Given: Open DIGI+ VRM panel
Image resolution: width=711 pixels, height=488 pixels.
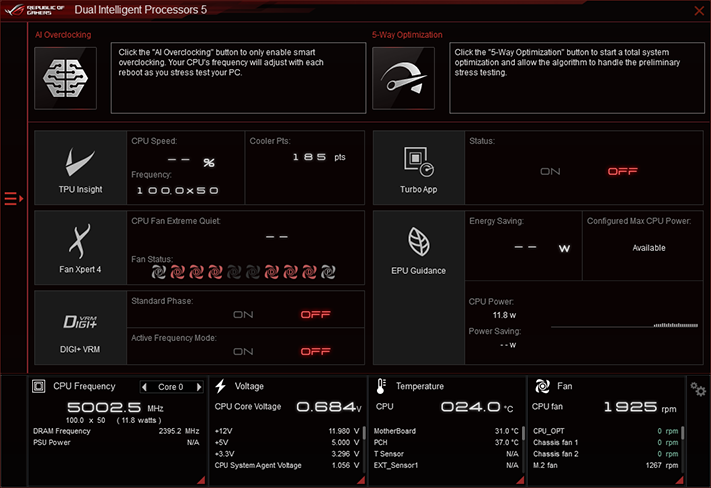Looking at the screenshot, I should 80,327.
